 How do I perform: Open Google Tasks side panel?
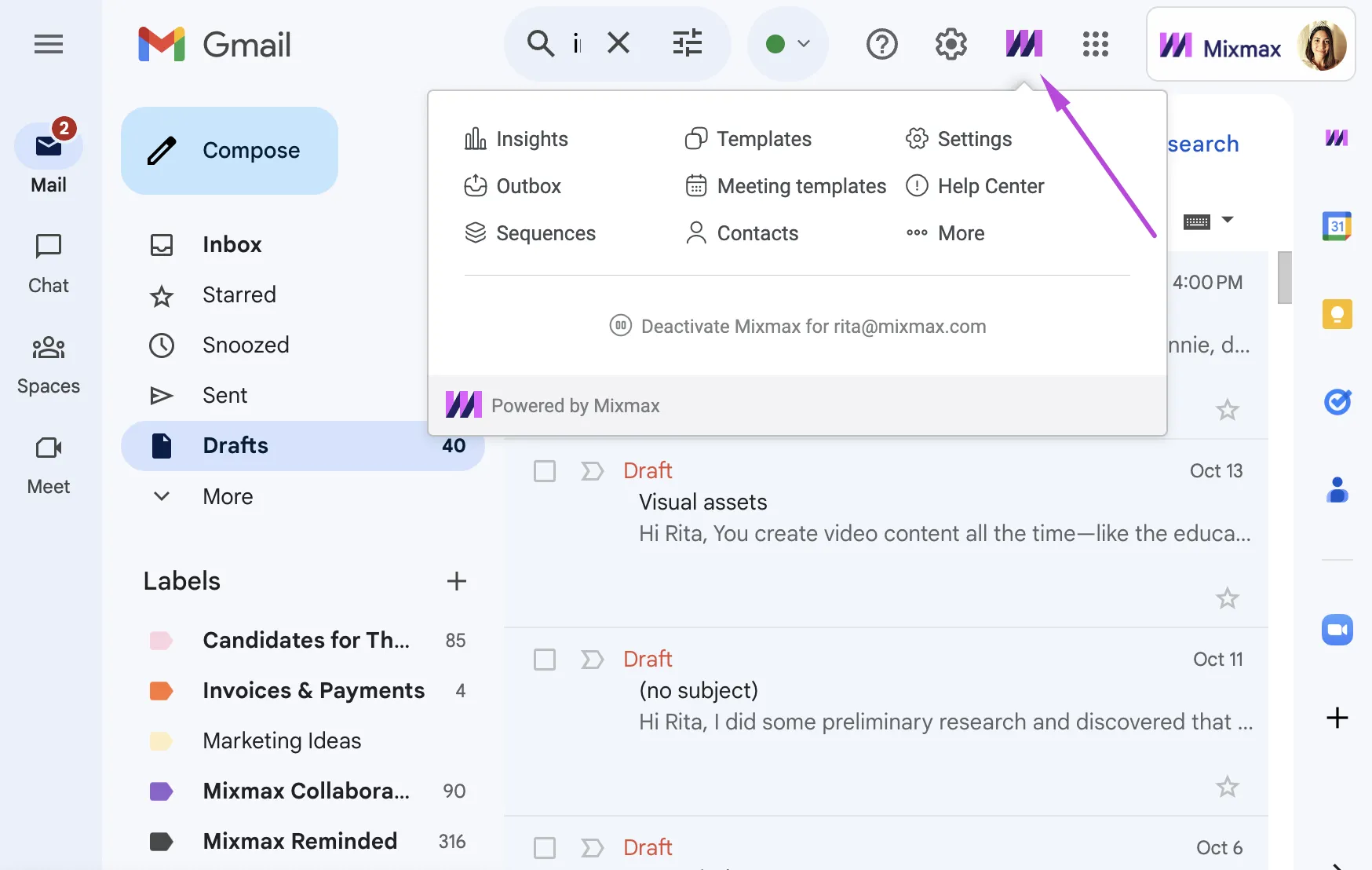(x=1337, y=402)
